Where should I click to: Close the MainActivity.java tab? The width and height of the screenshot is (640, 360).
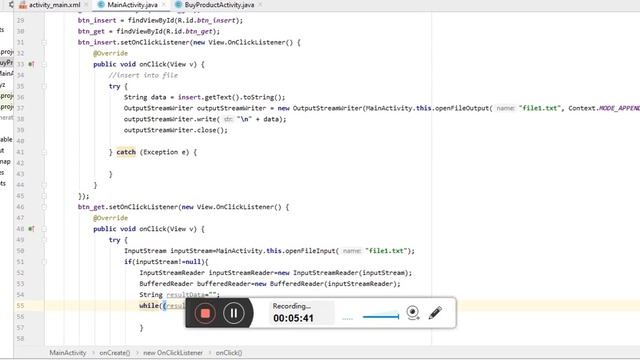(x=164, y=5)
